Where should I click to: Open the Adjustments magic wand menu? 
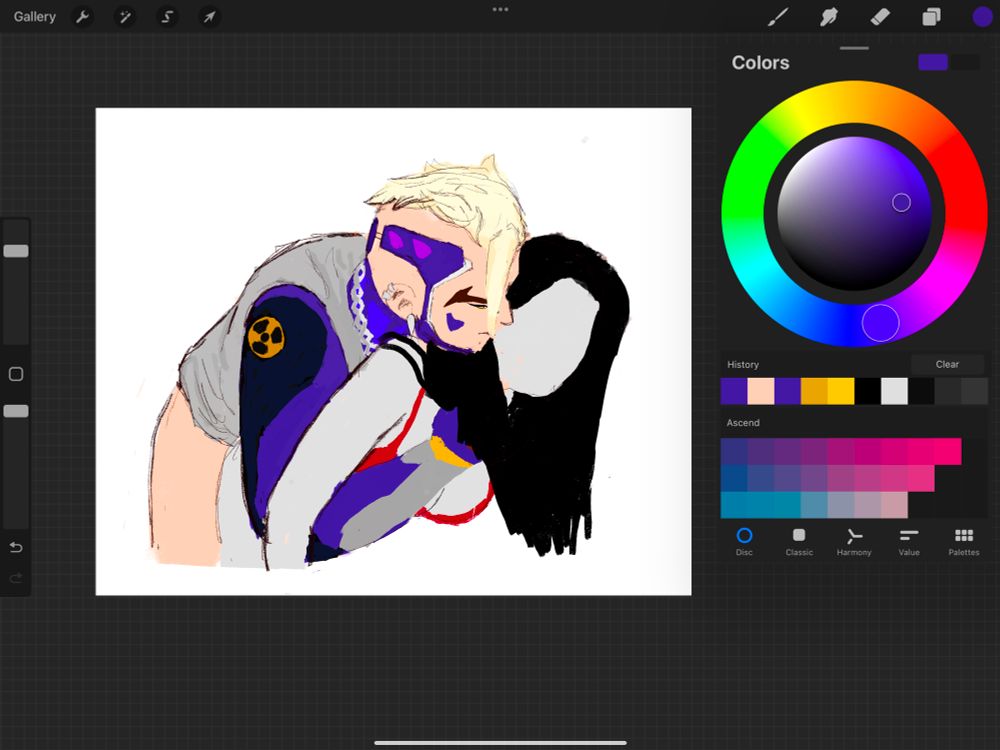click(x=124, y=17)
